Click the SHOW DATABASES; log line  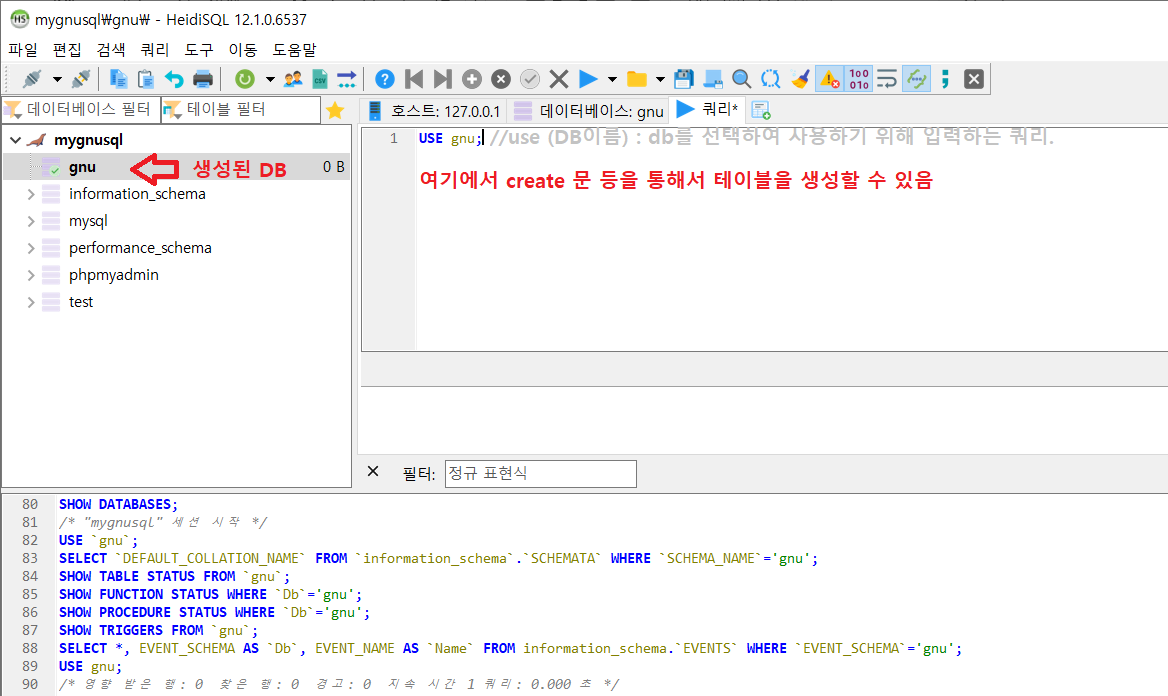click(x=118, y=504)
